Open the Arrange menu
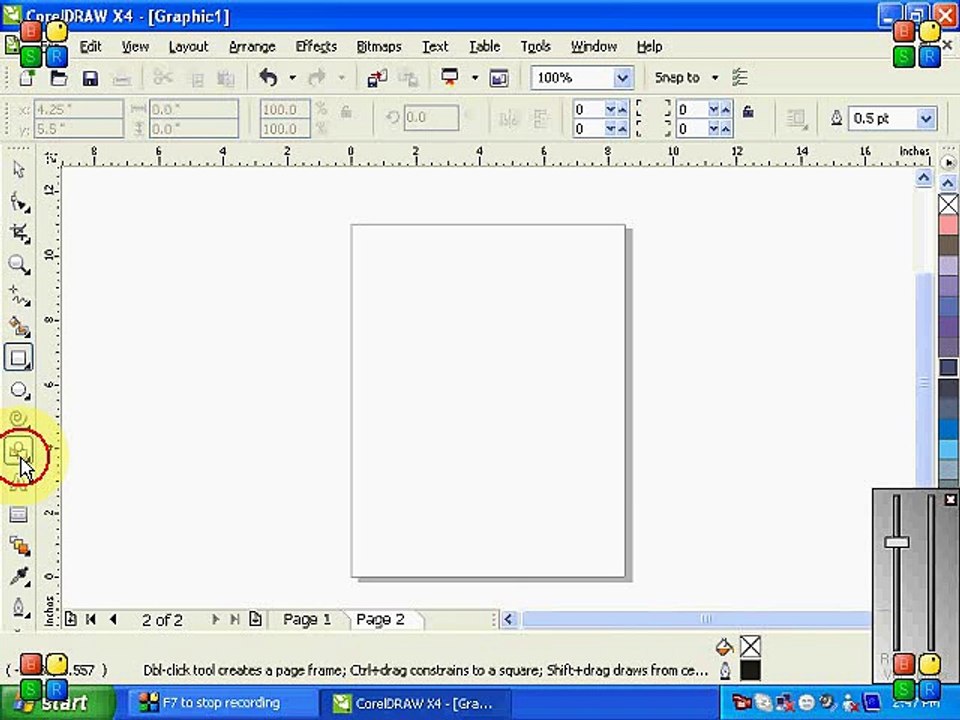The height and width of the screenshot is (720, 960). tap(252, 47)
